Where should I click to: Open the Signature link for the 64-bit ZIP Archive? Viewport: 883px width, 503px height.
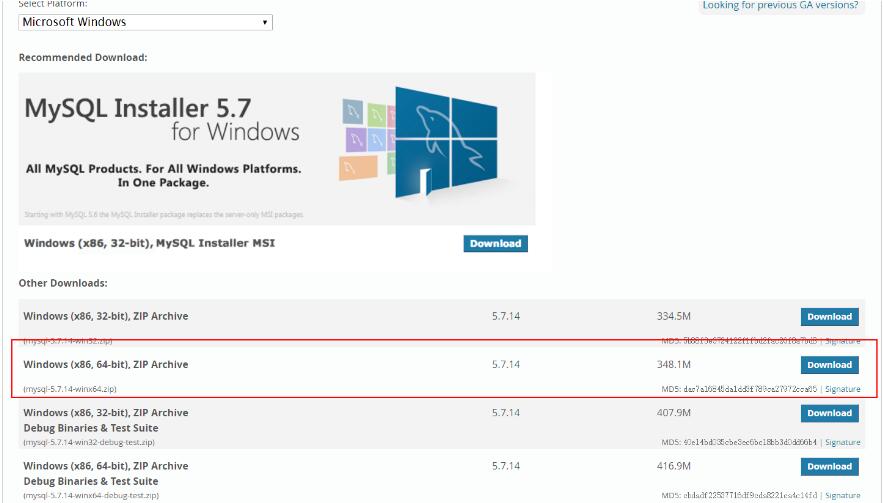pos(842,389)
